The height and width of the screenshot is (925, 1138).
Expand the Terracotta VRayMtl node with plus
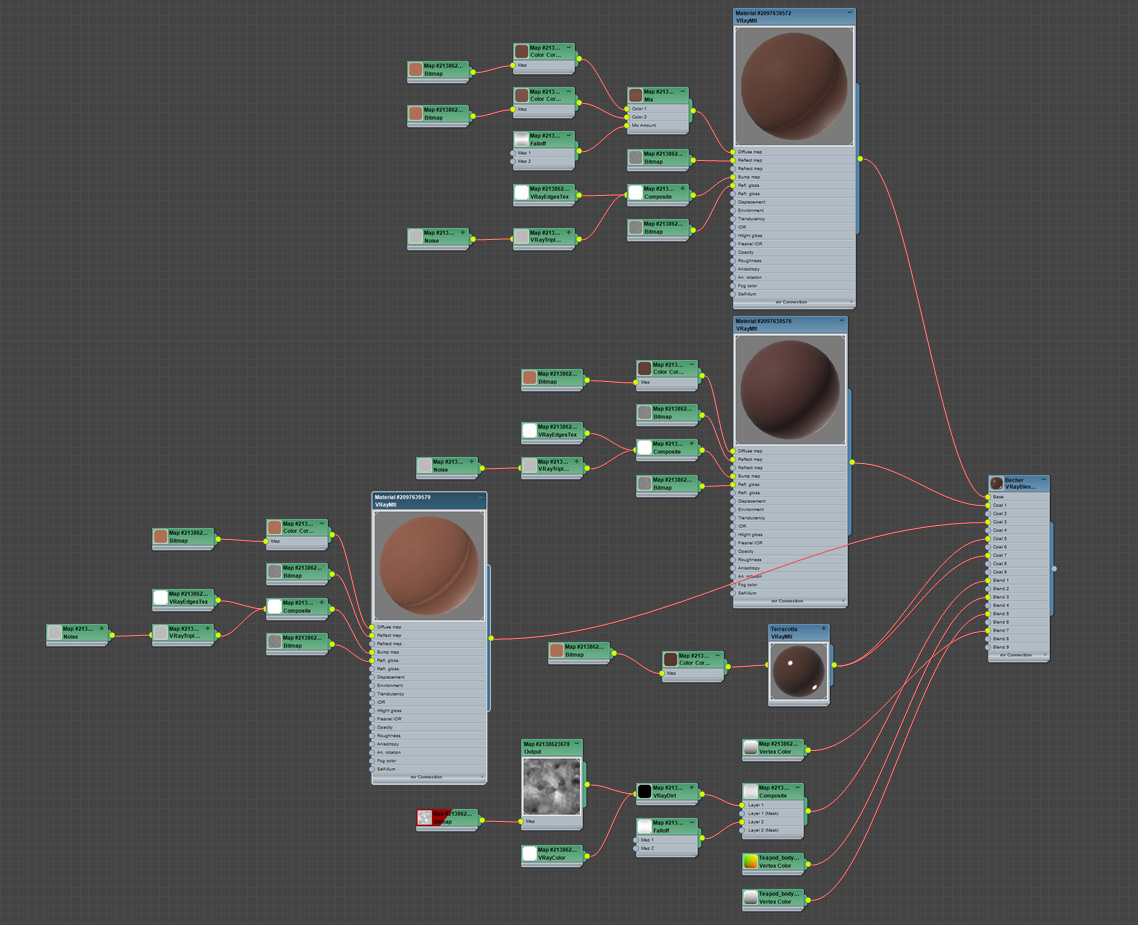coord(824,628)
